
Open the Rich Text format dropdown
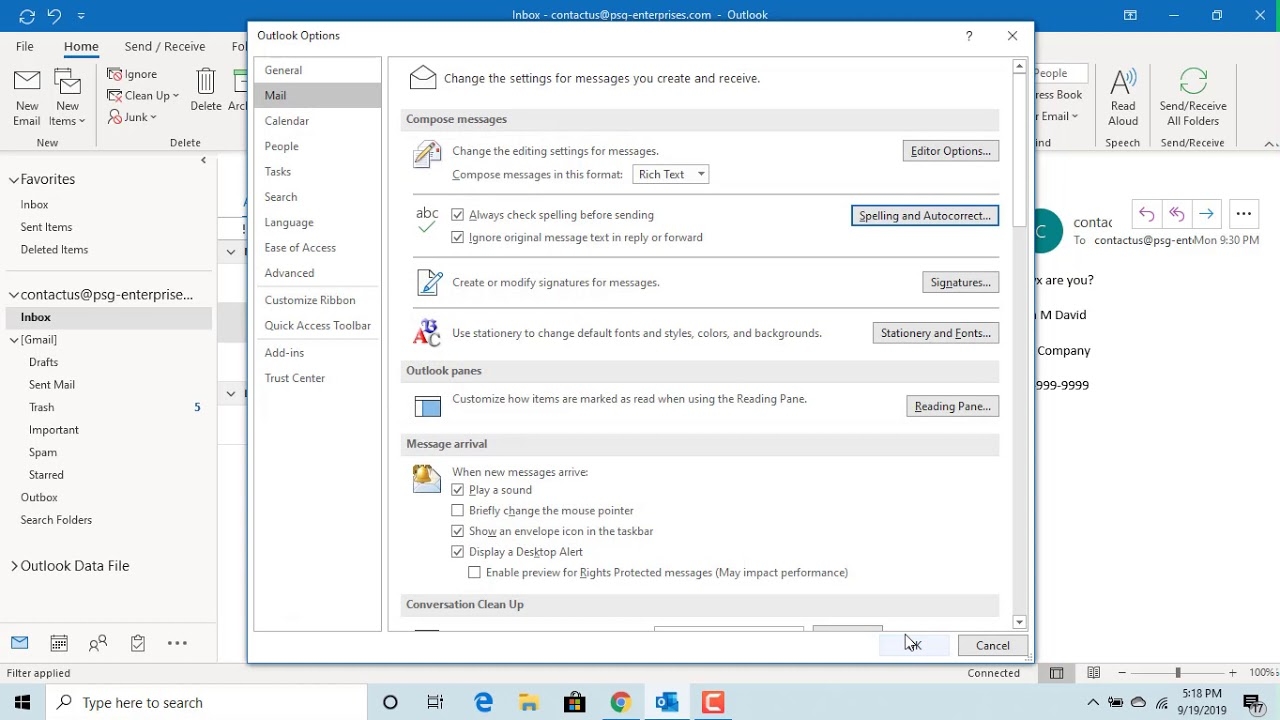(x=671, y=174)
